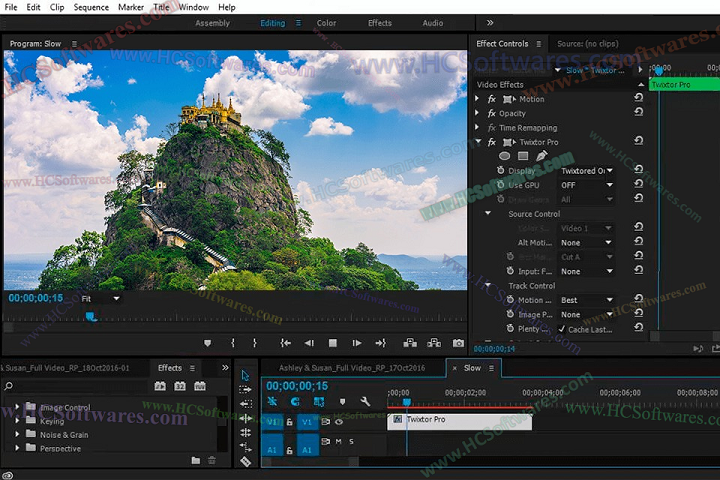Click the Twixtor Pro clip in the timeline

[x=458, y=420]
